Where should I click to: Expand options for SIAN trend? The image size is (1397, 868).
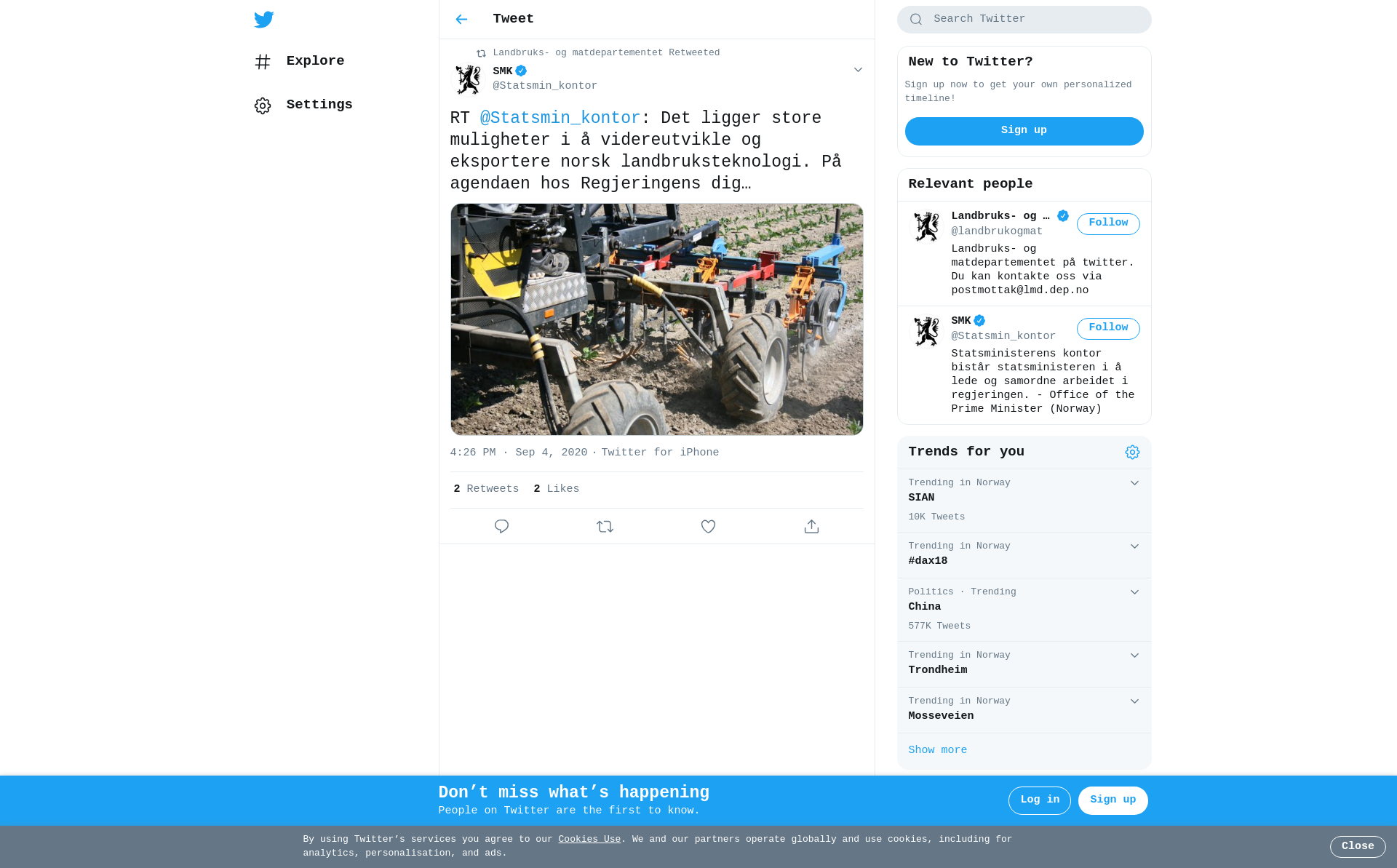(1134, 483)
